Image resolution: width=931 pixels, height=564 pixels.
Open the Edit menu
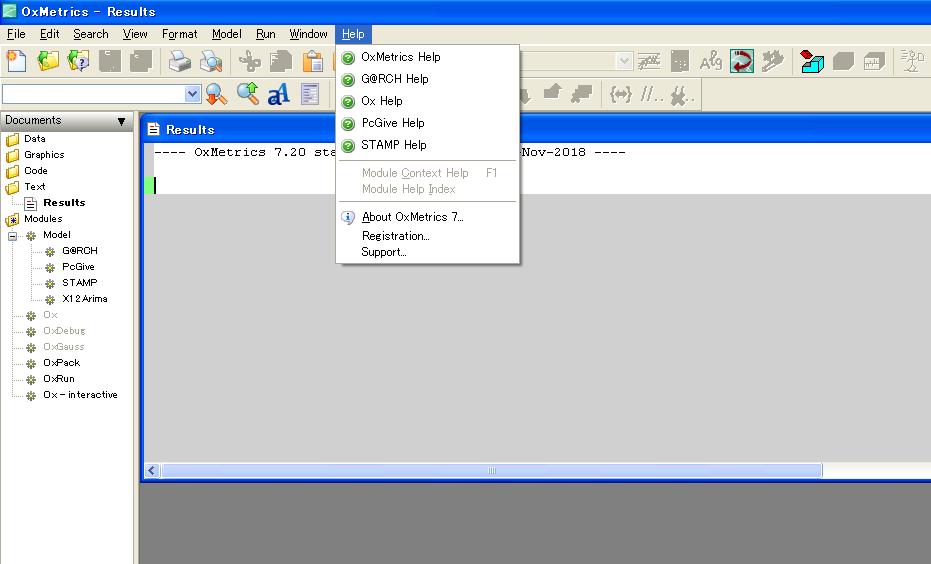click(x=49, y=34)
